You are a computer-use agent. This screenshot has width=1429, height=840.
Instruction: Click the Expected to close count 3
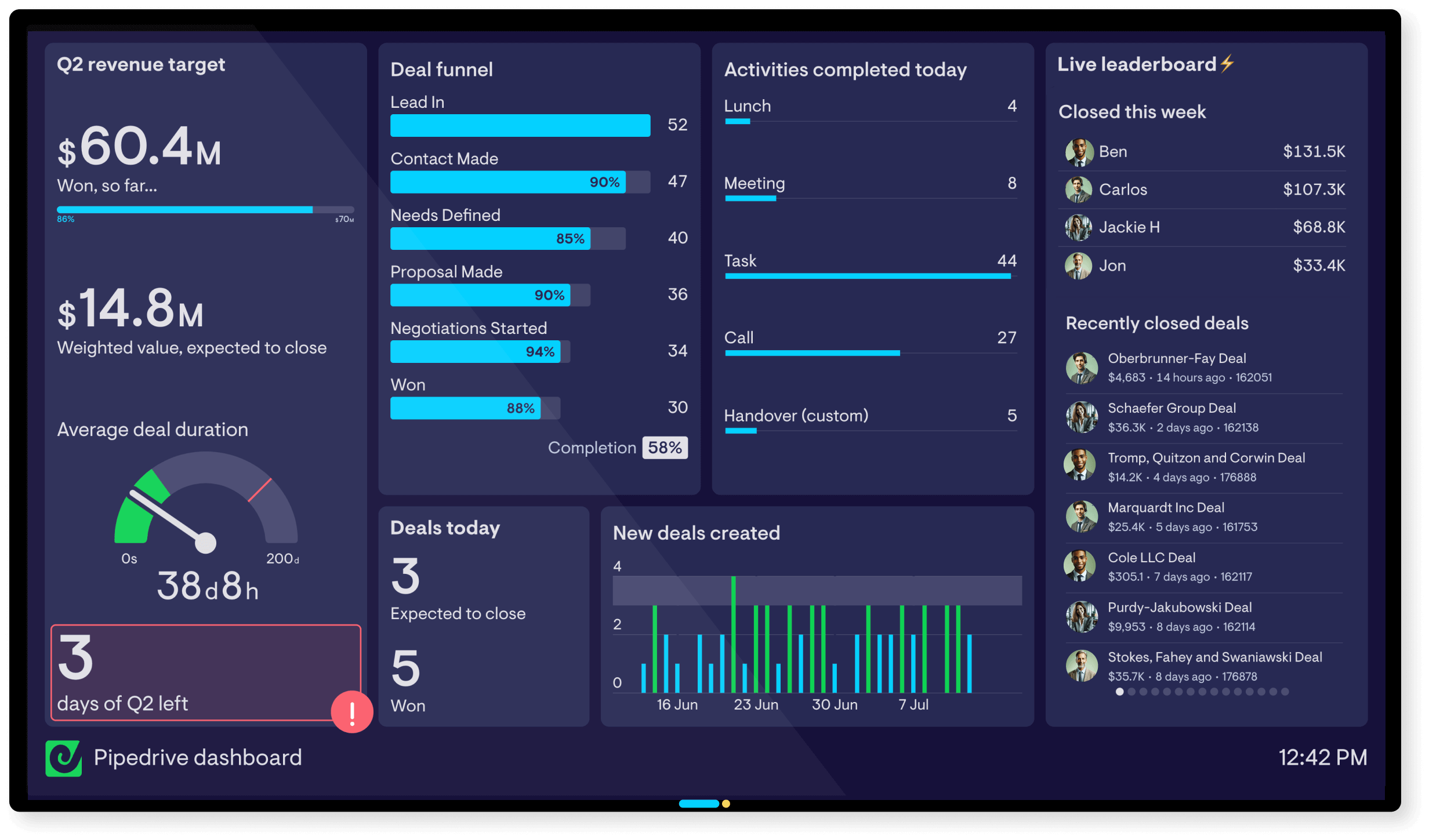pyautogui.click(x=405, y=576)
